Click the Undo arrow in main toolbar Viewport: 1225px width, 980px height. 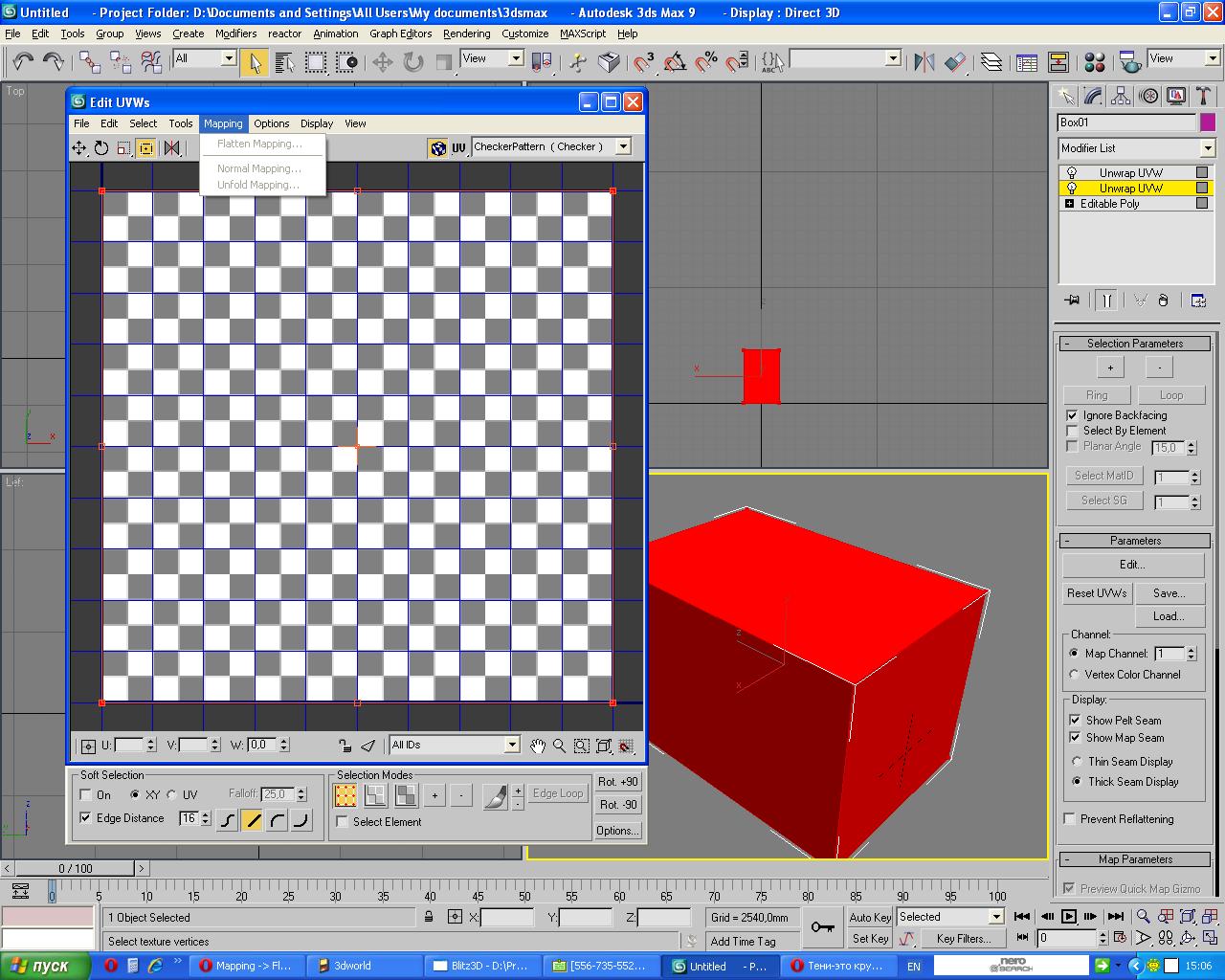(x=23, y=62)
